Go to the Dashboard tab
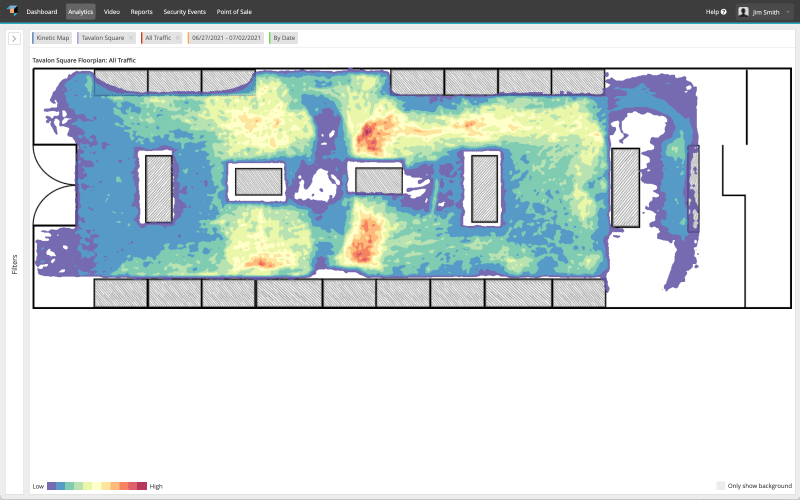 41,12
